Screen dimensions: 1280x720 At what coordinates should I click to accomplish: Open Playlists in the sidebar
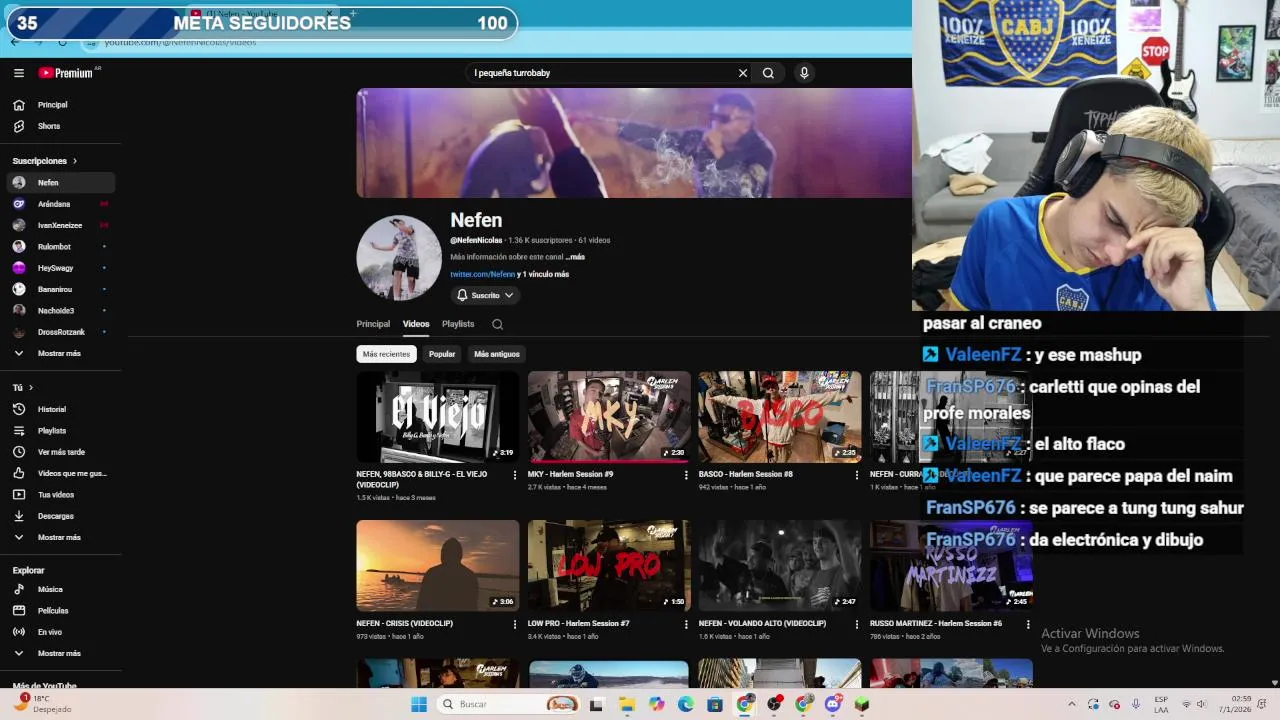pyautogui.click(x=61, y=431)
